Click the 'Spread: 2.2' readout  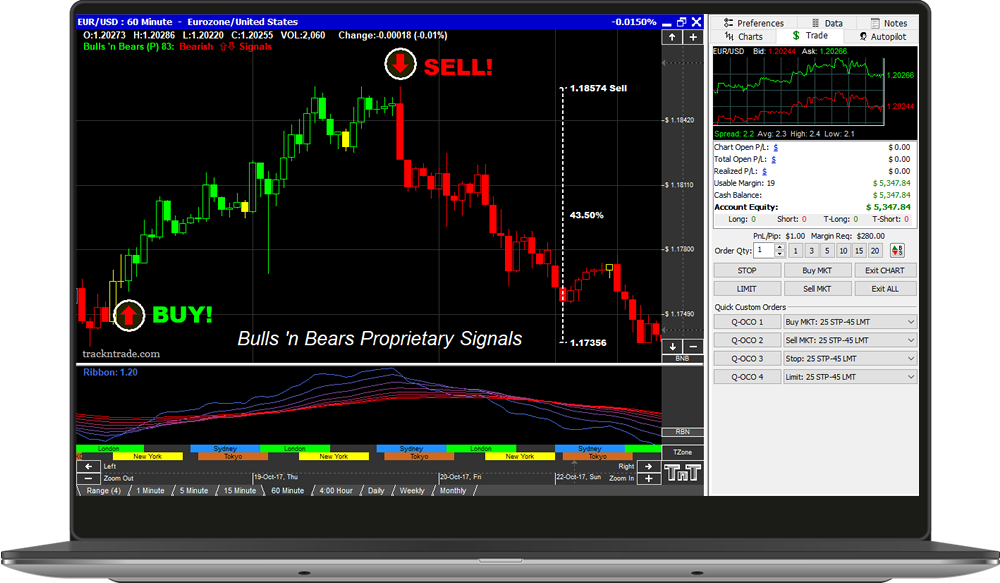[x=734, y=134]
